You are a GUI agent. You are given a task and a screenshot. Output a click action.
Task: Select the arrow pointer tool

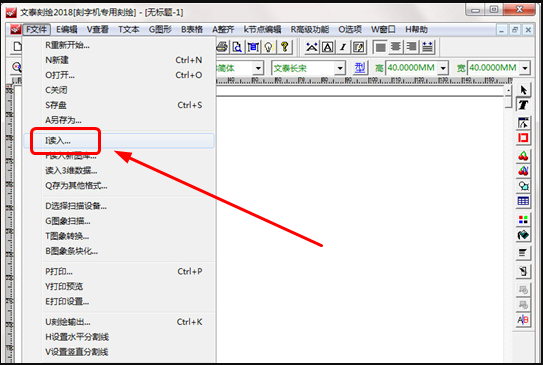coord(523,90)
